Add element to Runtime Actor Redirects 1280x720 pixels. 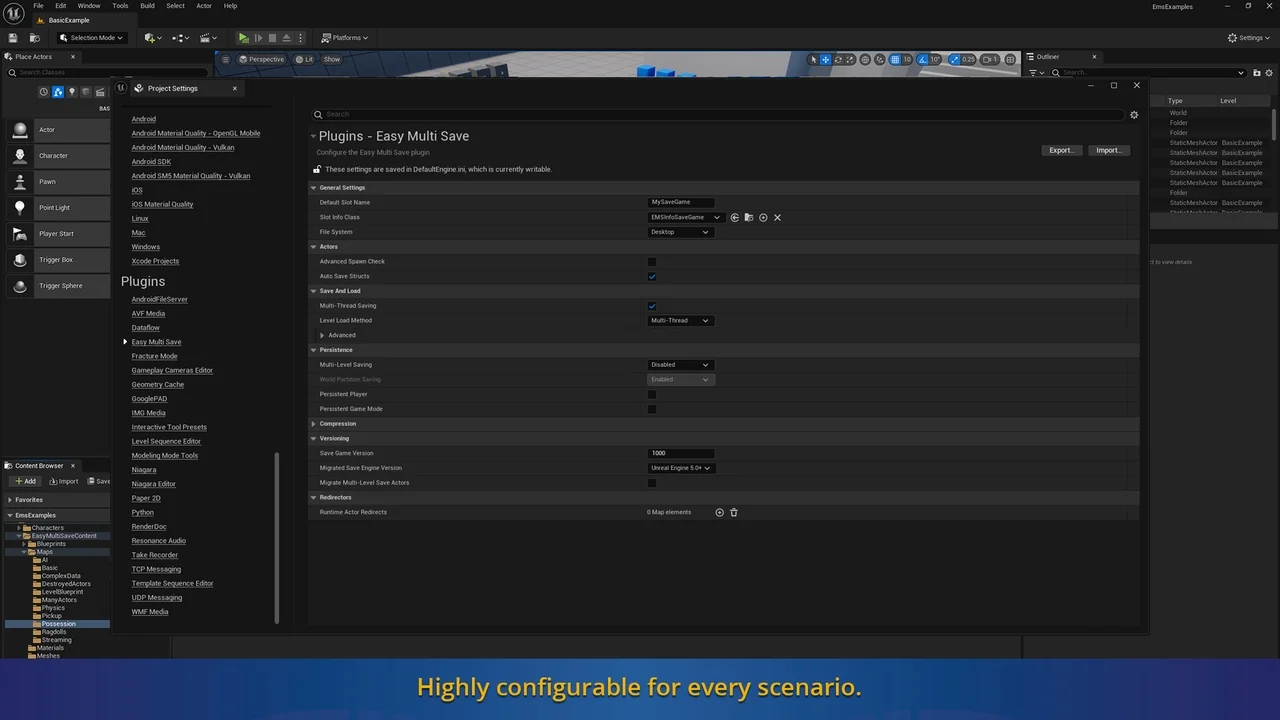719,512
